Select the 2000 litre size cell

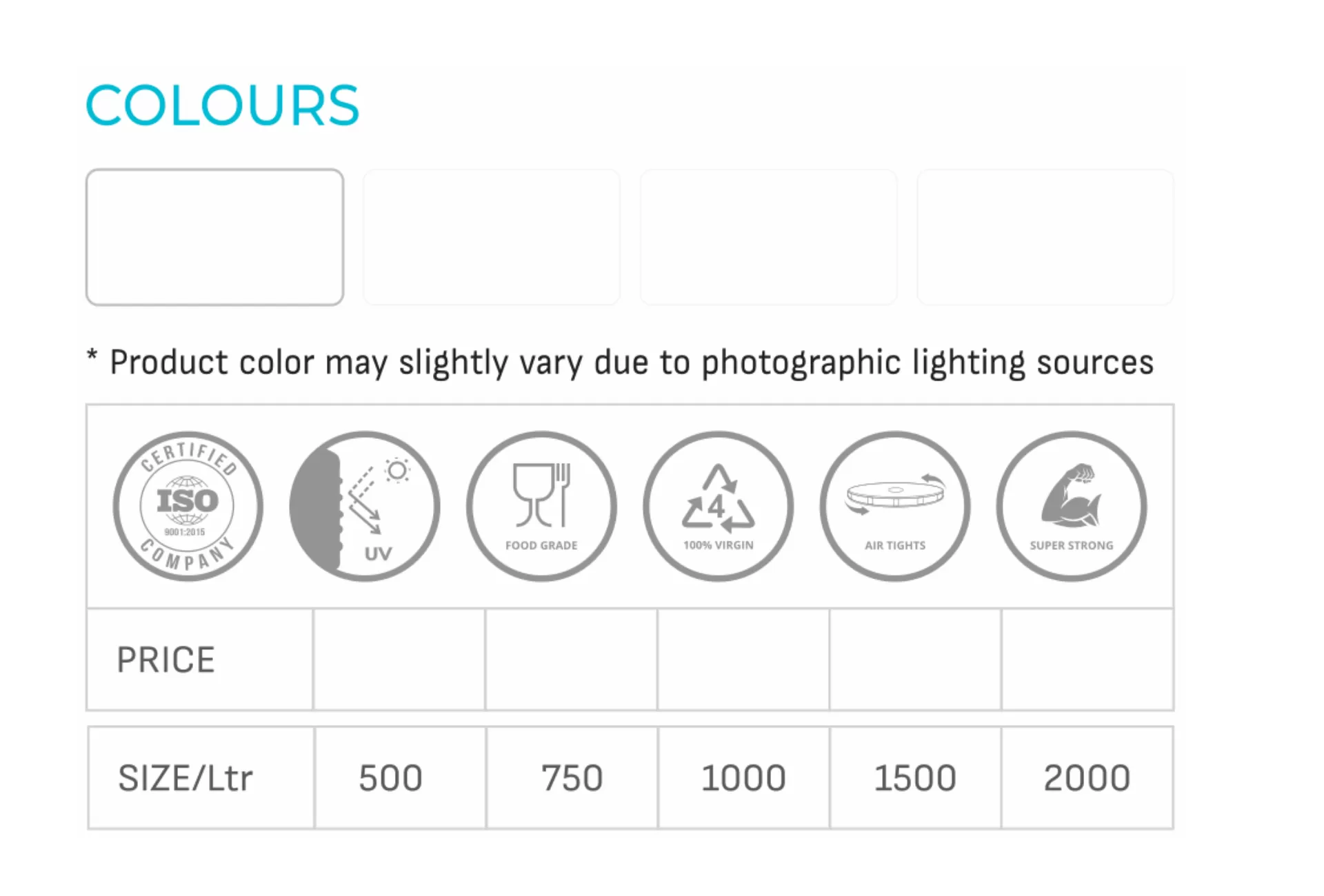1087,777
